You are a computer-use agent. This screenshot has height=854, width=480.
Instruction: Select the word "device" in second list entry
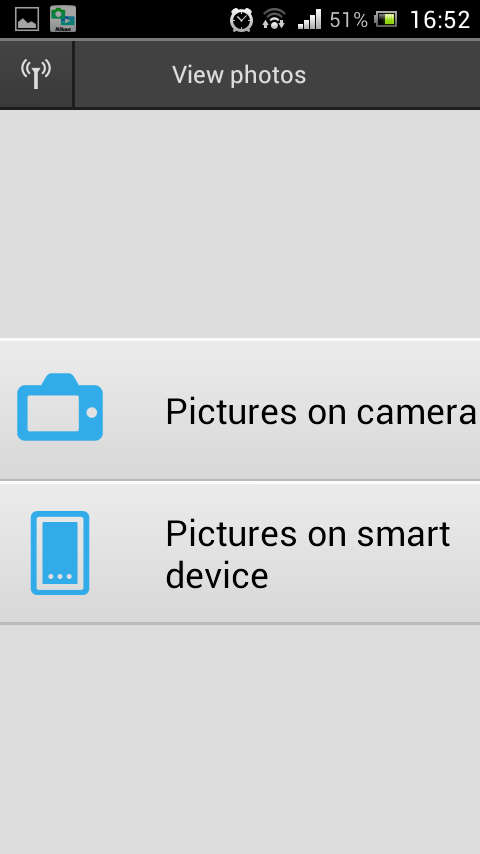(217, 575)
